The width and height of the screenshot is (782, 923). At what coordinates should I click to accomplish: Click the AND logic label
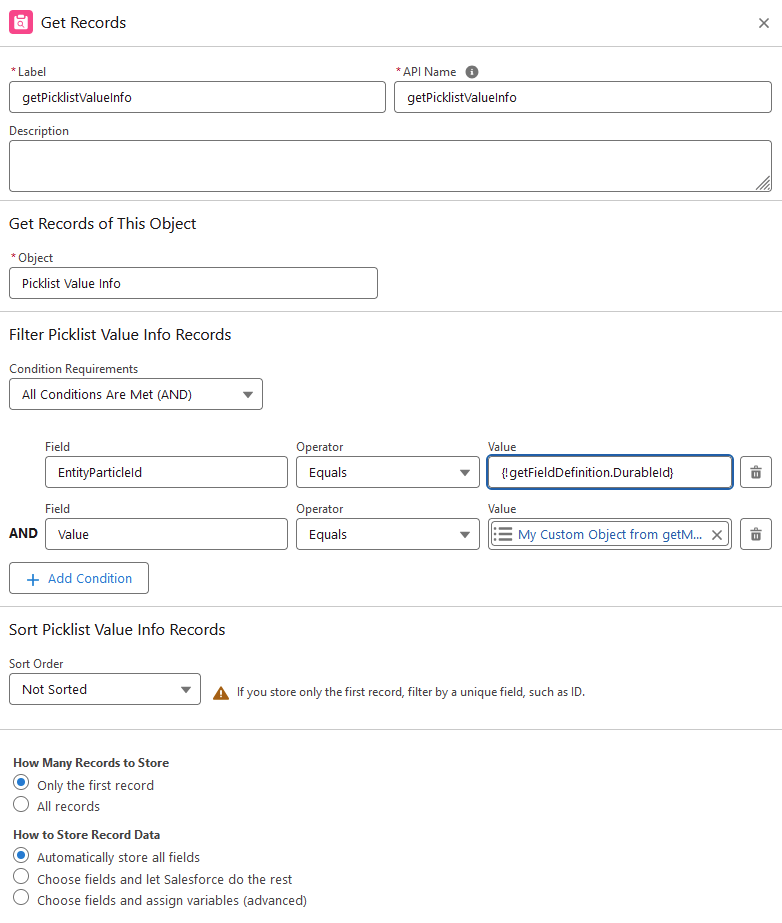24,533
